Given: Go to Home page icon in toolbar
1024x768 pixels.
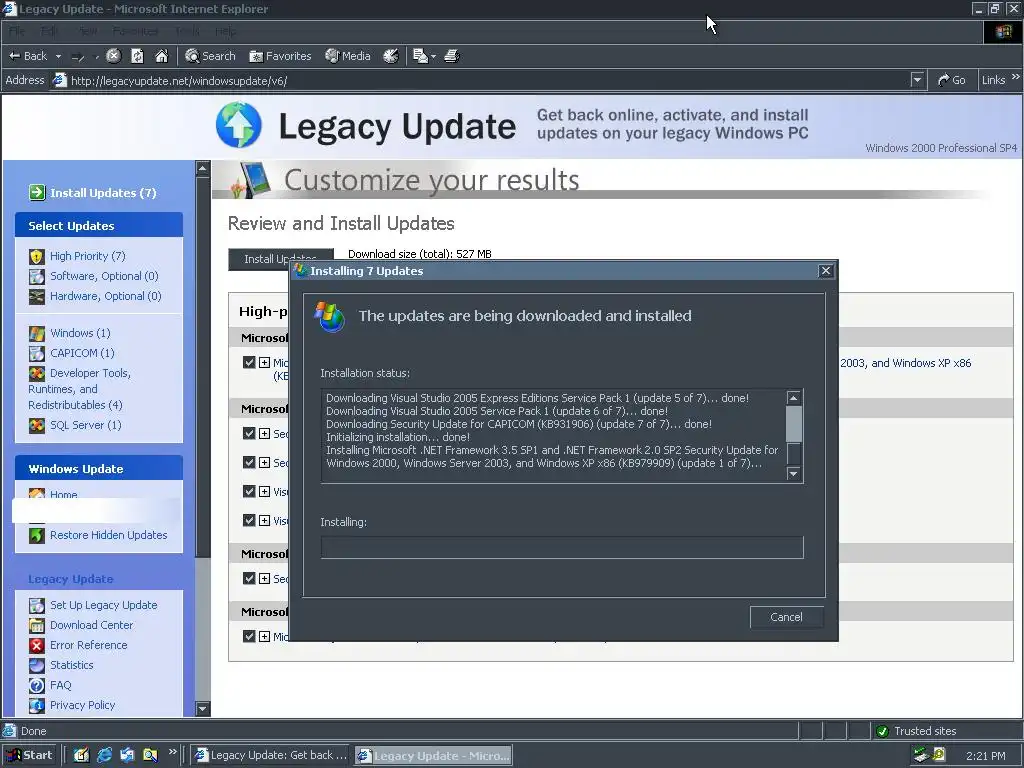Looking at the screenshot, I should [x=161, y=56].
